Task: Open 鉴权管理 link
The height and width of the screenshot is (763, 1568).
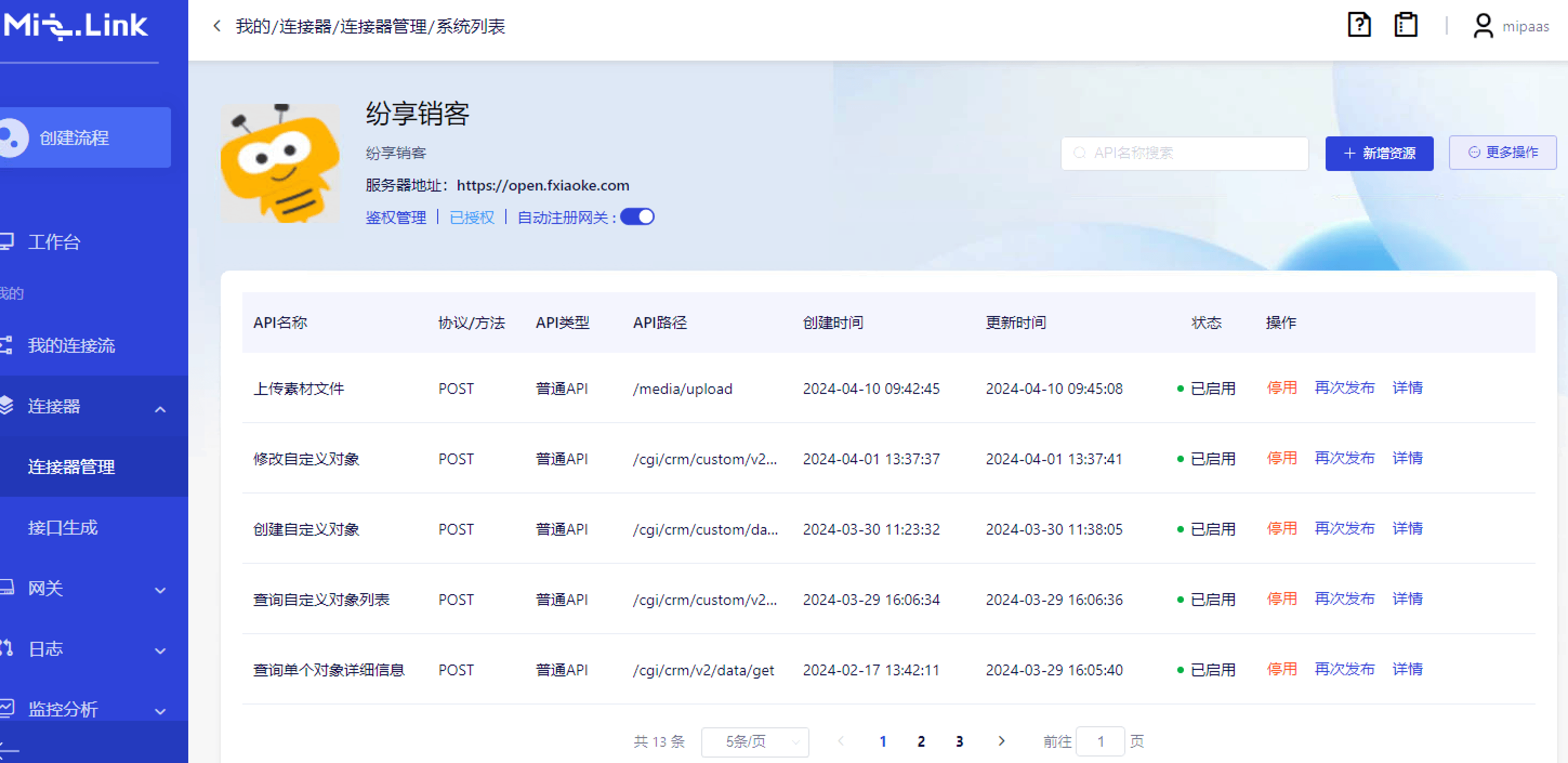Action: coord(396,218)
